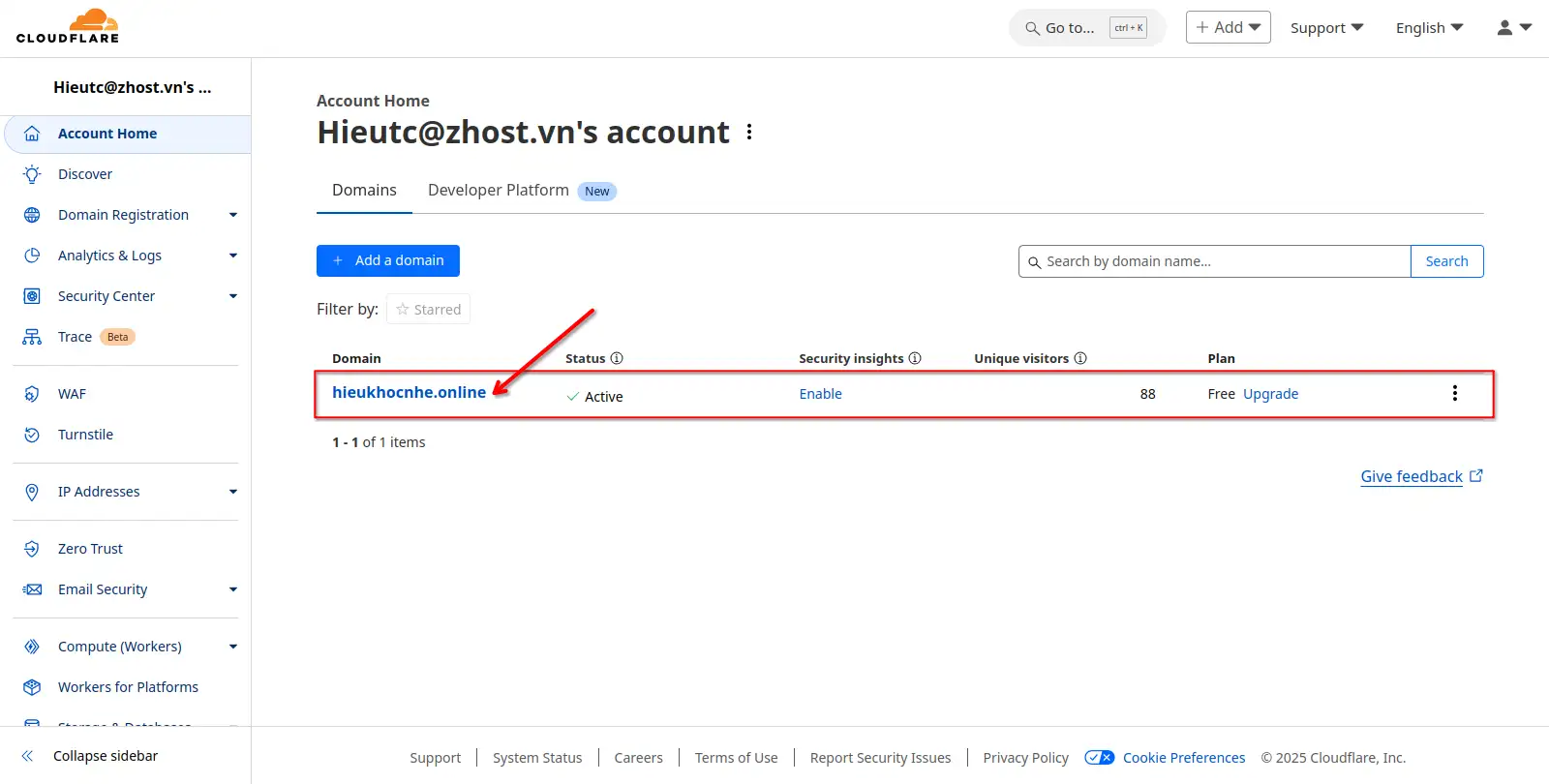
Task: Expand Domain Registration in sidebar
Action: click(232, 215)
